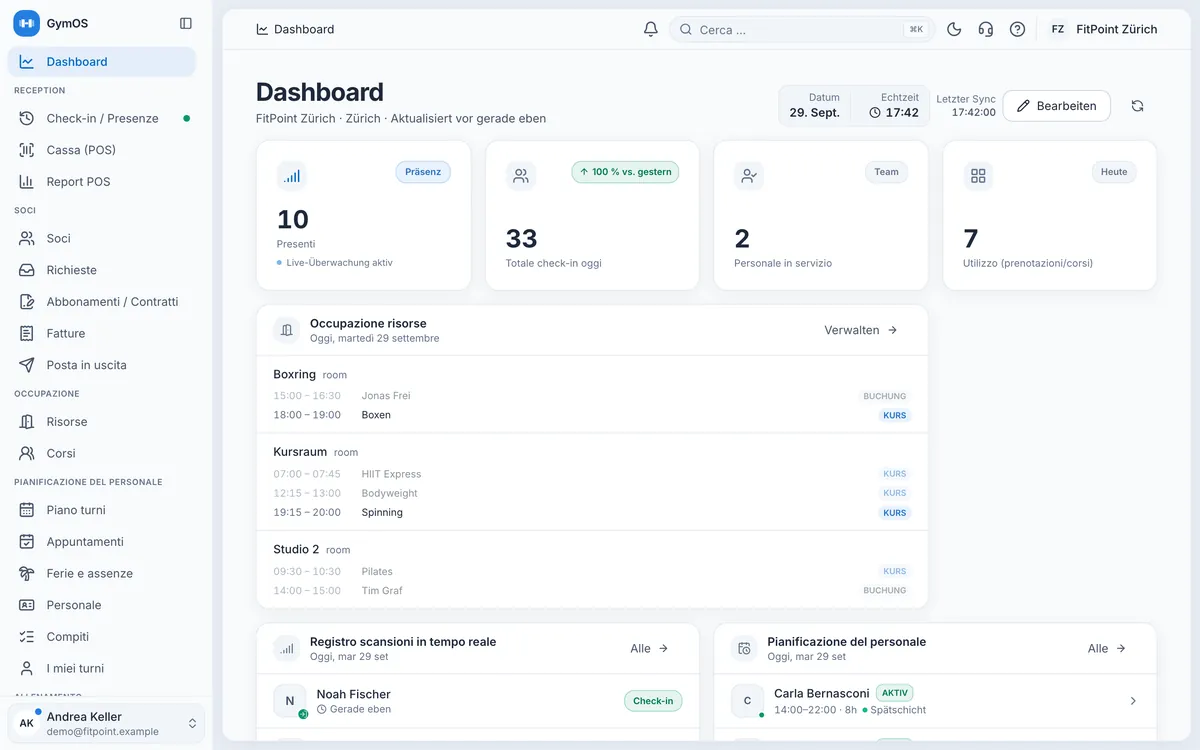Open Personale in sidebar
The image size is (1200, 750).
tap(102, 605)
